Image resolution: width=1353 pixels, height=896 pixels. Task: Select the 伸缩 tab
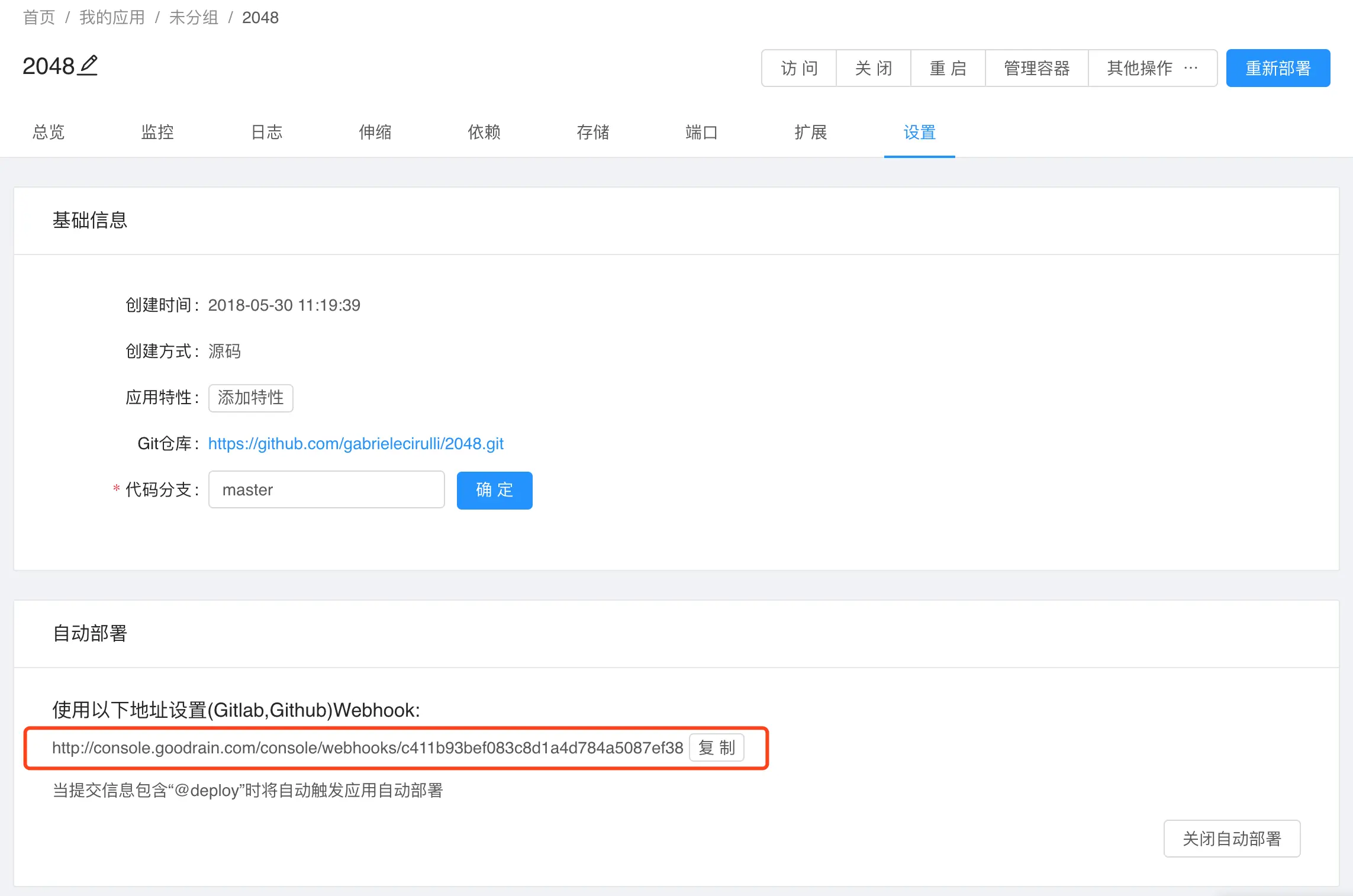375,132
